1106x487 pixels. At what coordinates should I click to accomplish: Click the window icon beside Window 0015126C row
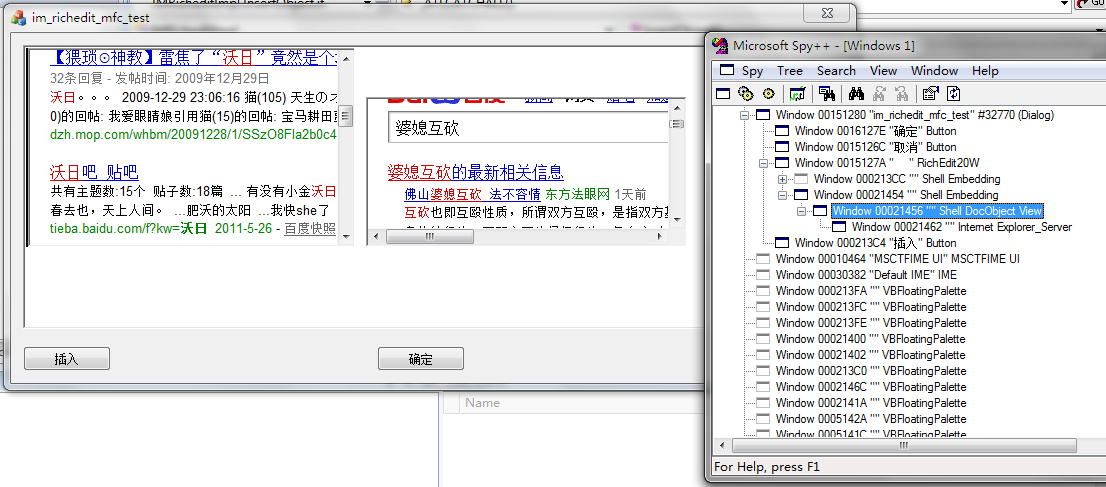click(782, 147)
